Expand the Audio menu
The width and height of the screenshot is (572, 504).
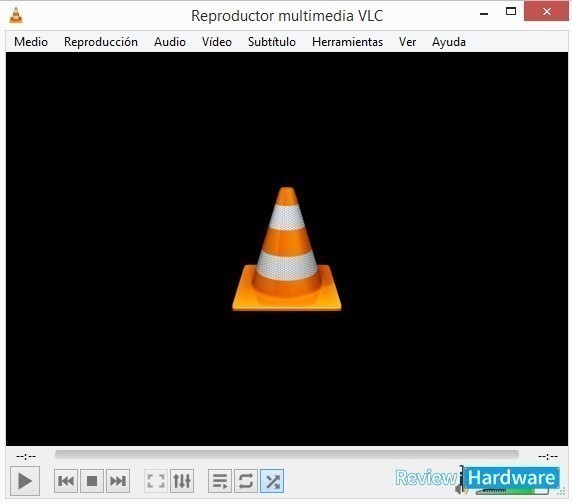point(170,42)
